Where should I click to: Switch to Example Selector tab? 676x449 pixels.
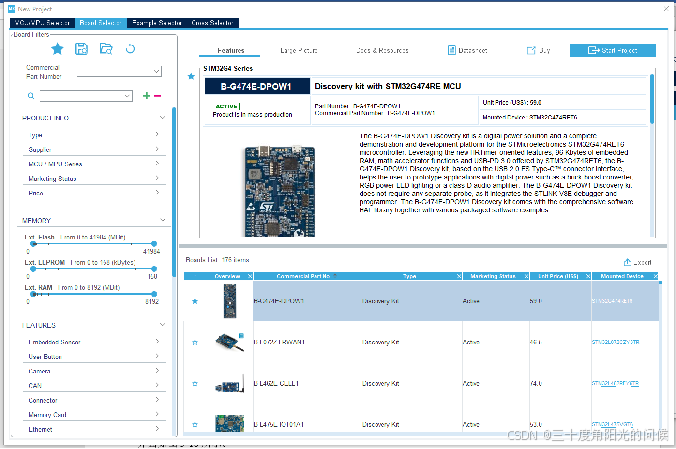point(156,23)
